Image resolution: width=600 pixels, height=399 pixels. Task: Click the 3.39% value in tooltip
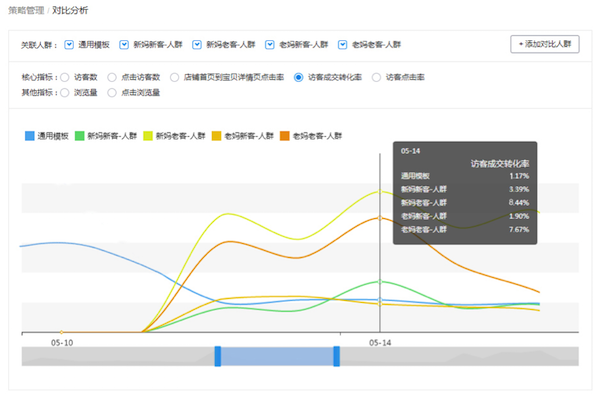tap(519, 189)
